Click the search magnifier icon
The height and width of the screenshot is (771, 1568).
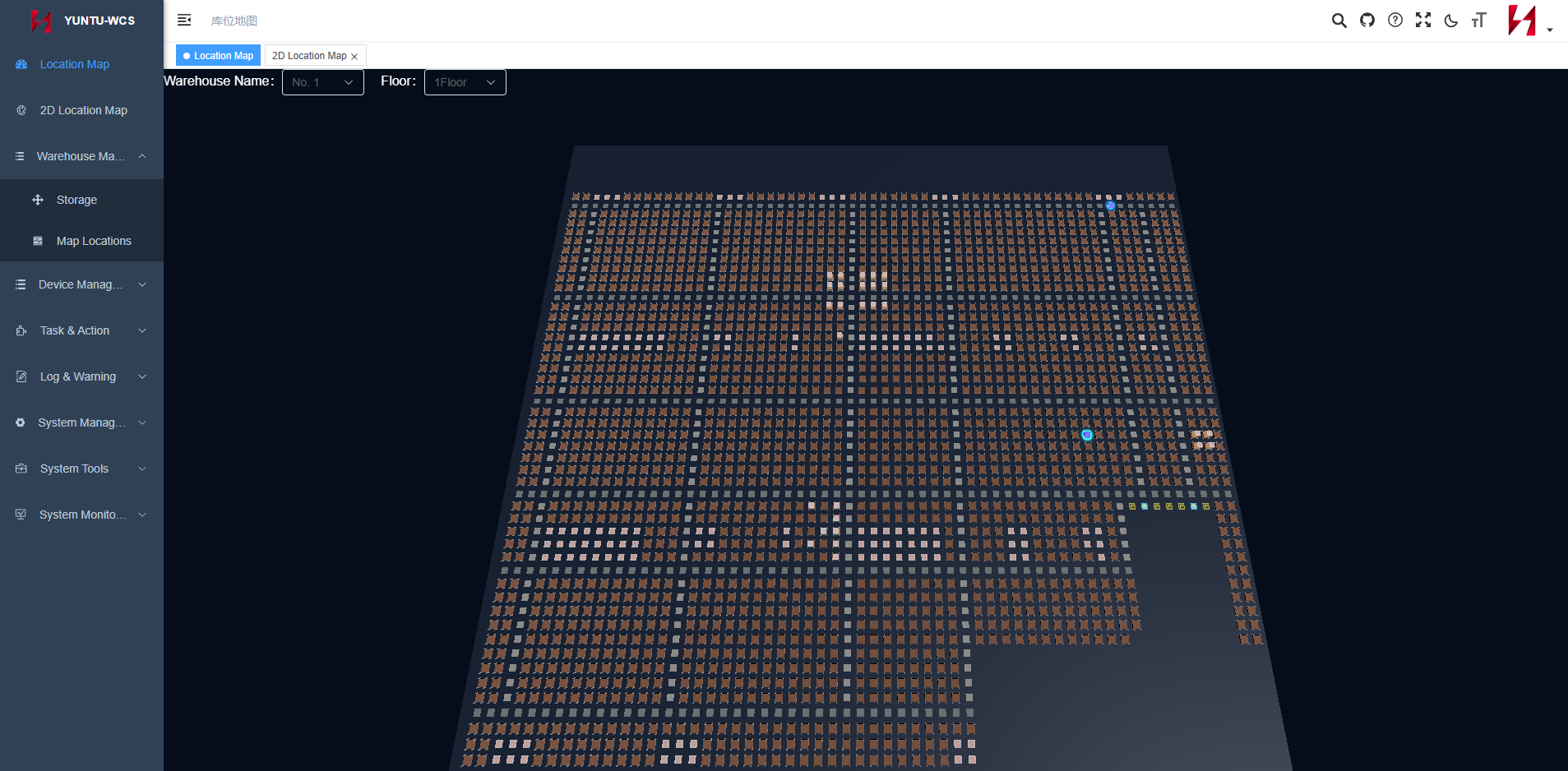[1339, 21]
